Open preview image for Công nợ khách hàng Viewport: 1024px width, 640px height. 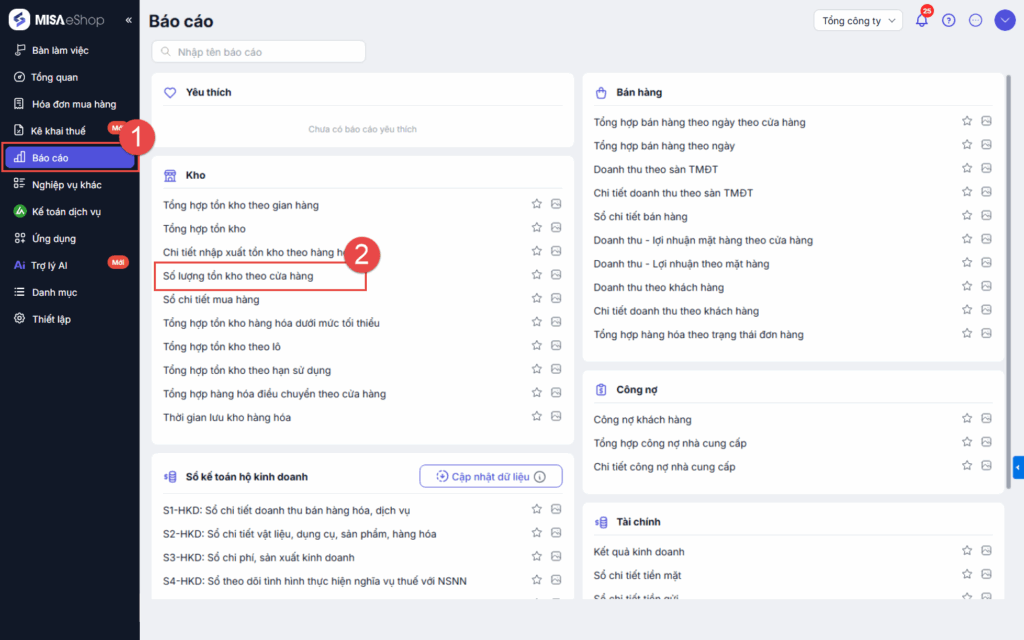click(x=986, y=419)
